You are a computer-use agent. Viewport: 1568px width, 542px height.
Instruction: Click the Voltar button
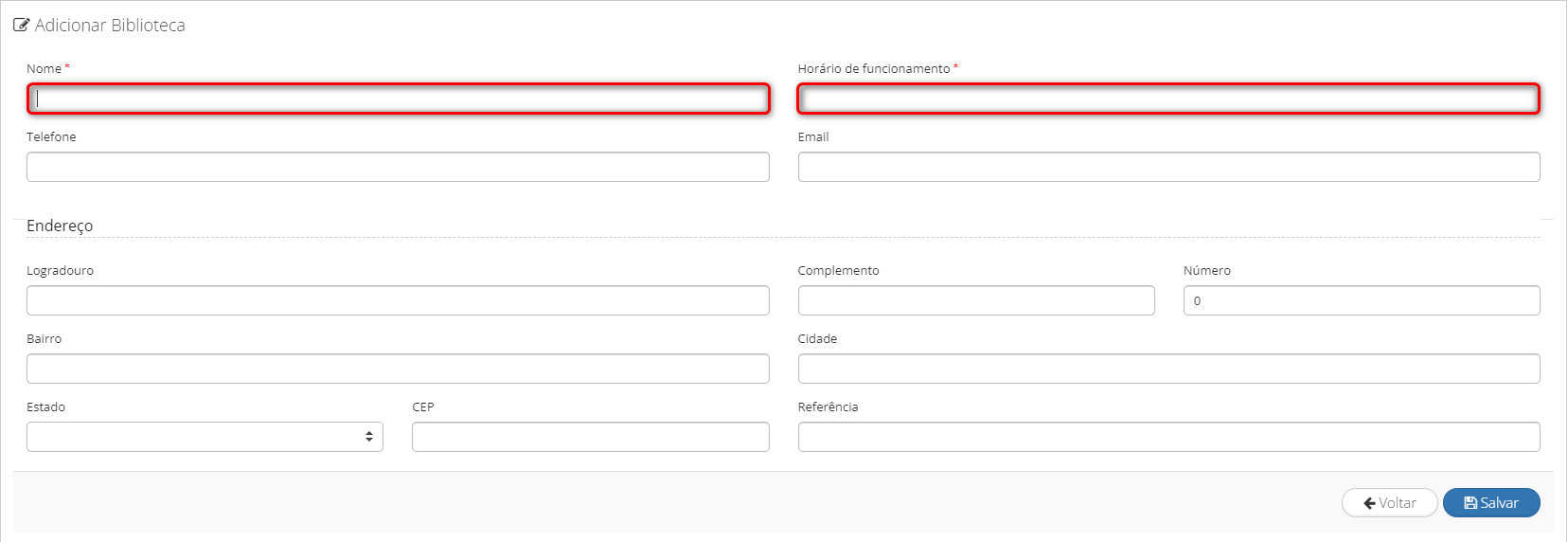(1390, 503)
